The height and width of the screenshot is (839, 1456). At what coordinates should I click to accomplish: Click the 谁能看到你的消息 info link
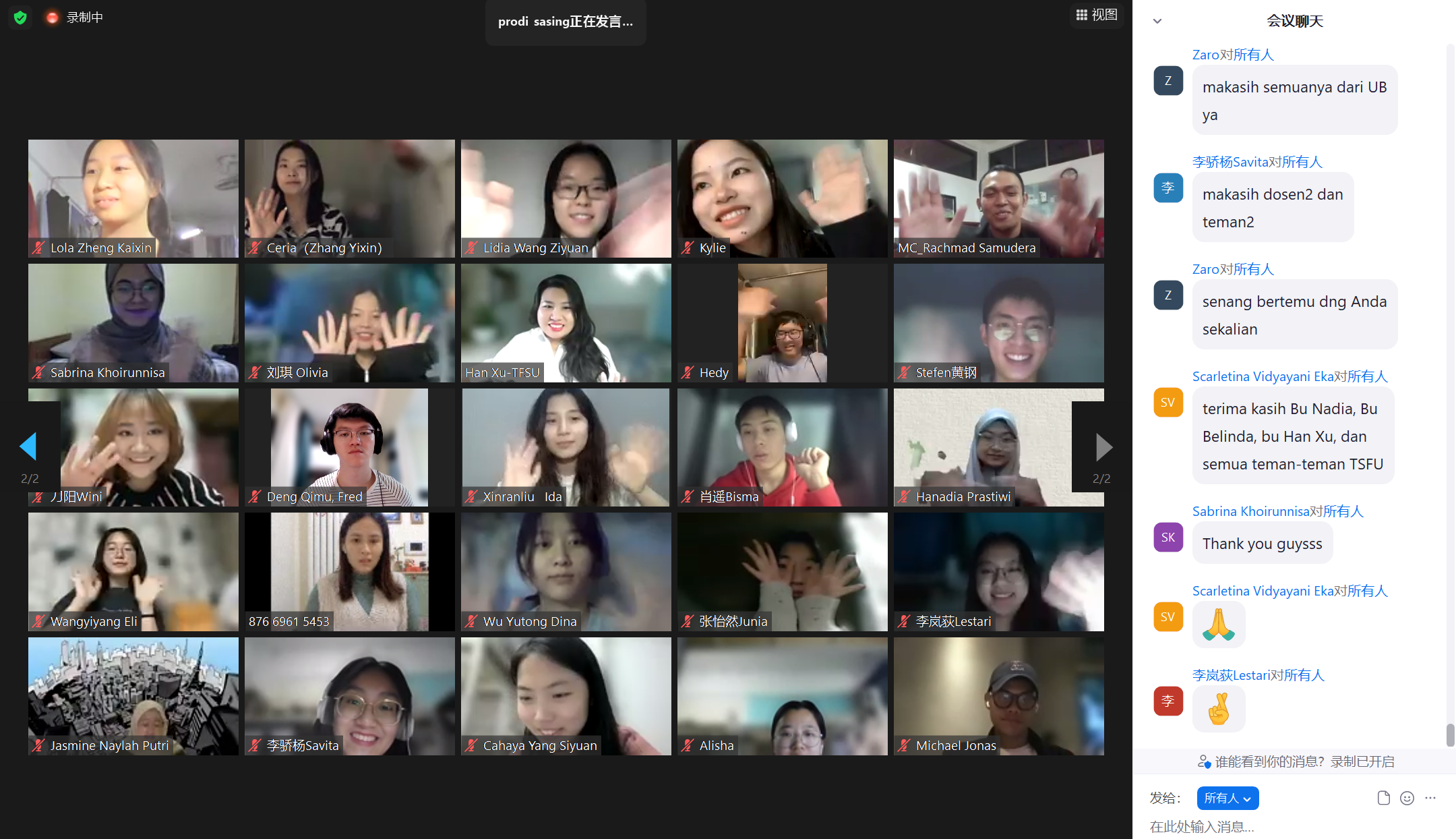coord(1270,761)
